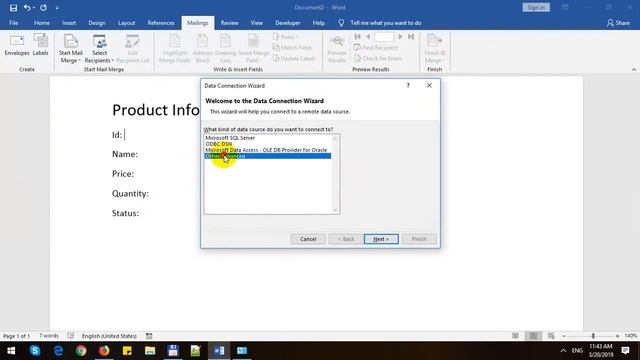640x360 pixels.
Task: Collapse the ribbon with the chevron
Action: pyautogui.click(x=633, y=69)
